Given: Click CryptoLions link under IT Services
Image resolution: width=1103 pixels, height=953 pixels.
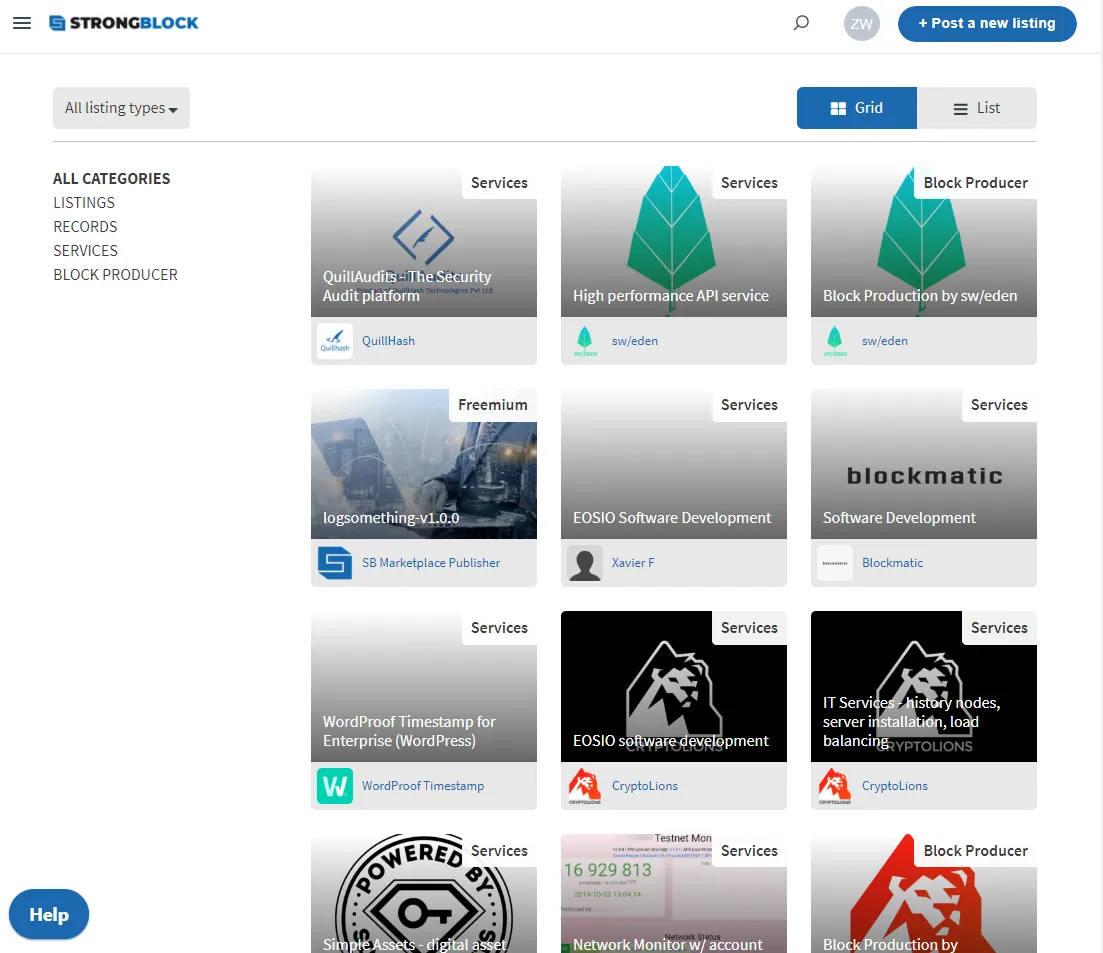Looking at the screenshot, I should [x=894, y=786].
